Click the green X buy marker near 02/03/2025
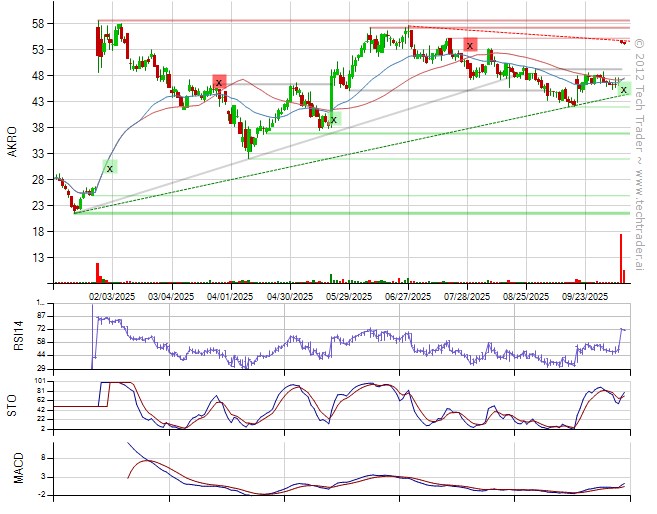The height and width of the screenshot is (514, 657). 110,168
